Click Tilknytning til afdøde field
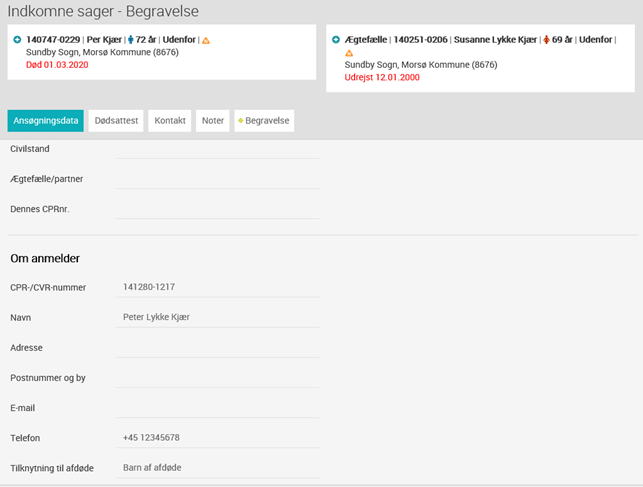 coord(217,468)
